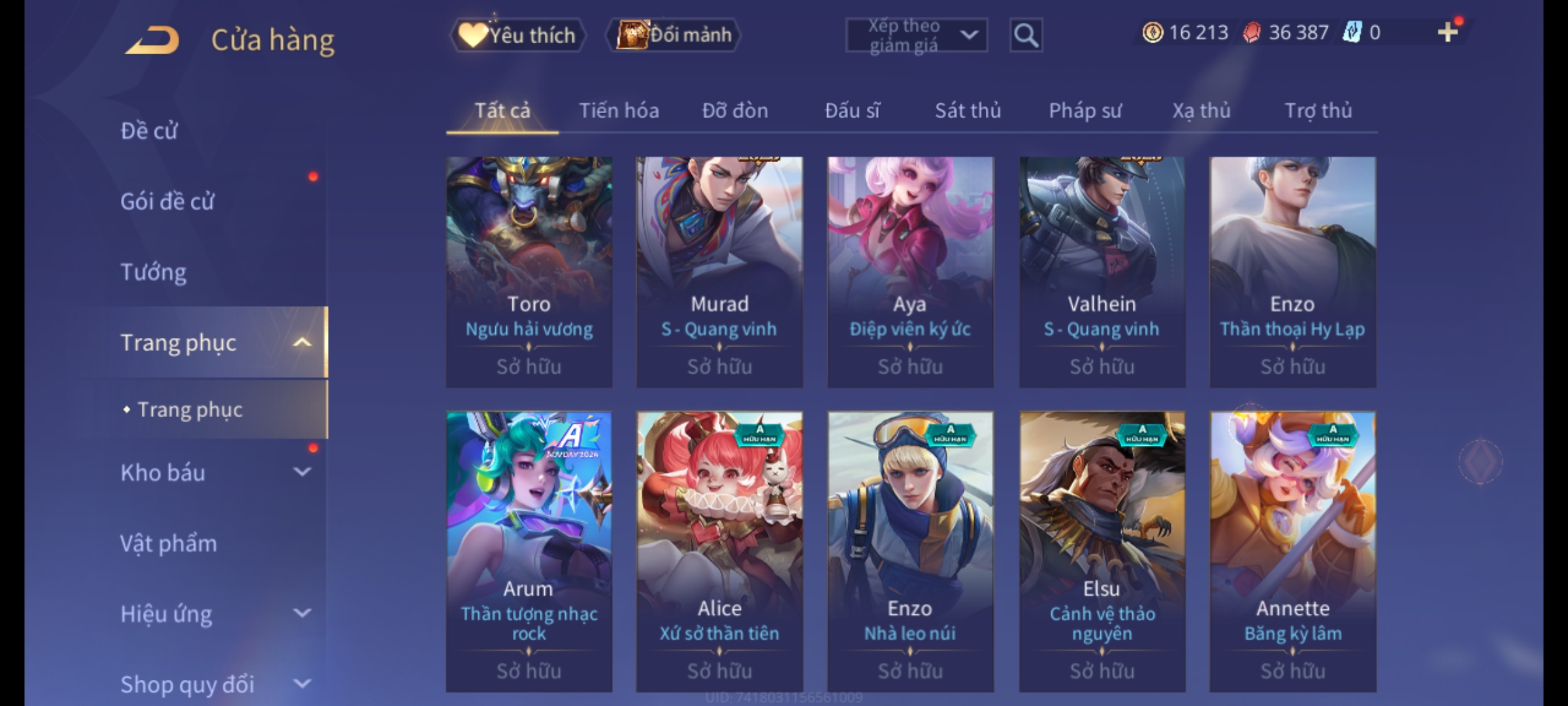Open Tướng in the sidebar

(154, 272)
